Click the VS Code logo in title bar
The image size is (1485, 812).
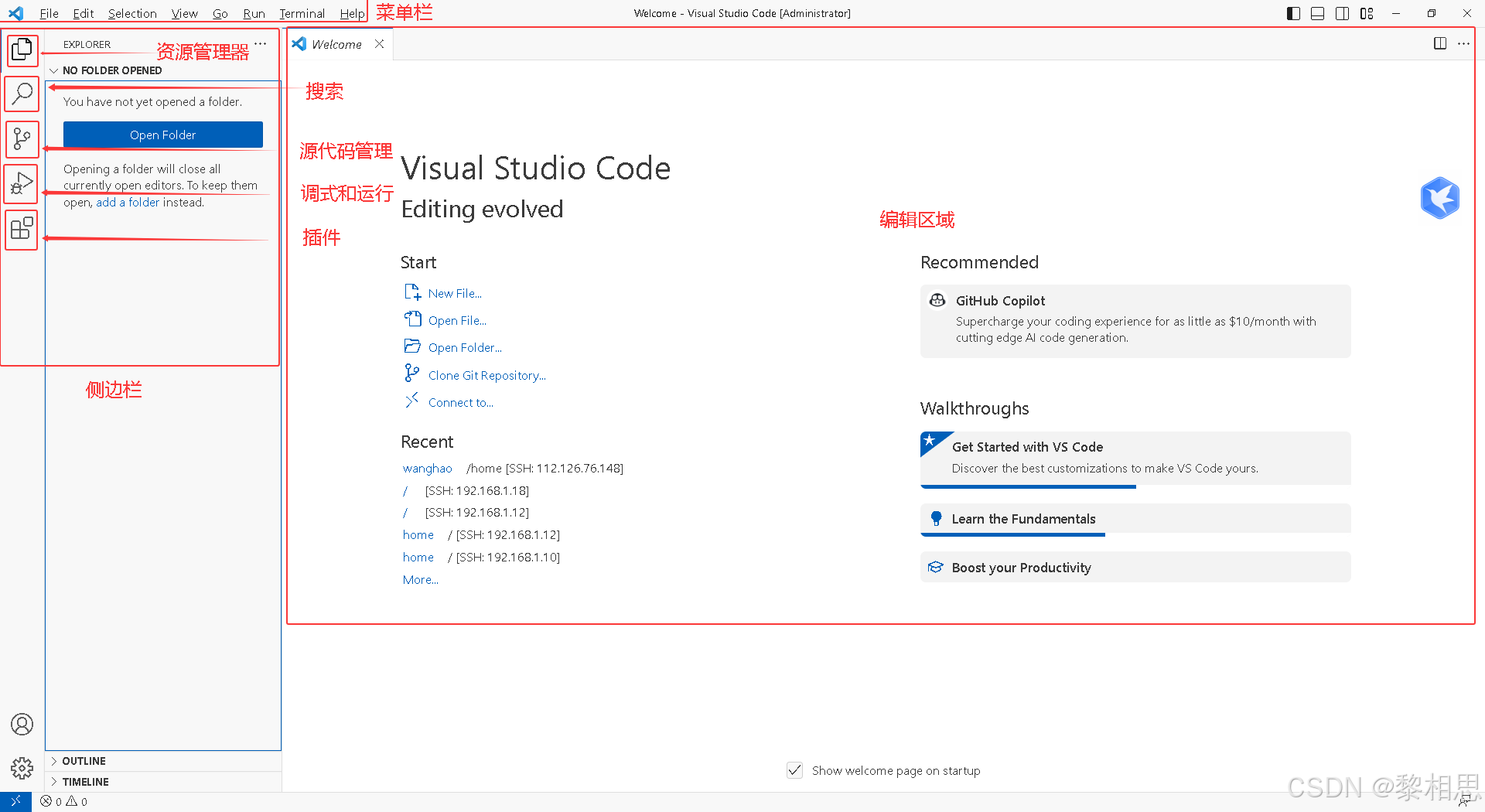pos(16,13)
